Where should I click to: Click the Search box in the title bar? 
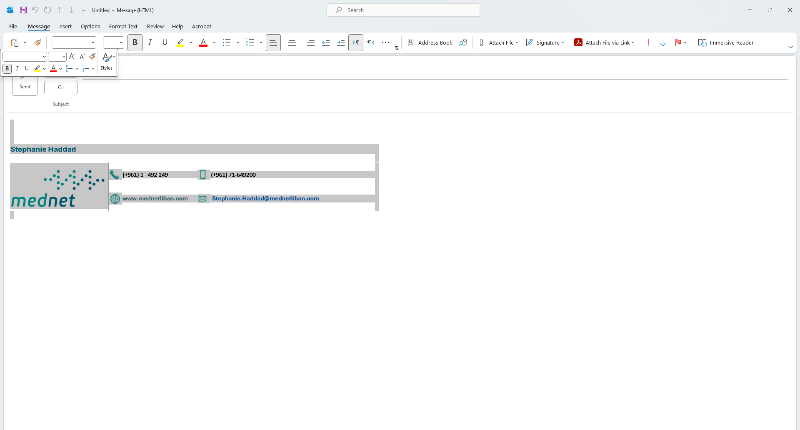[x=403, y=10]
